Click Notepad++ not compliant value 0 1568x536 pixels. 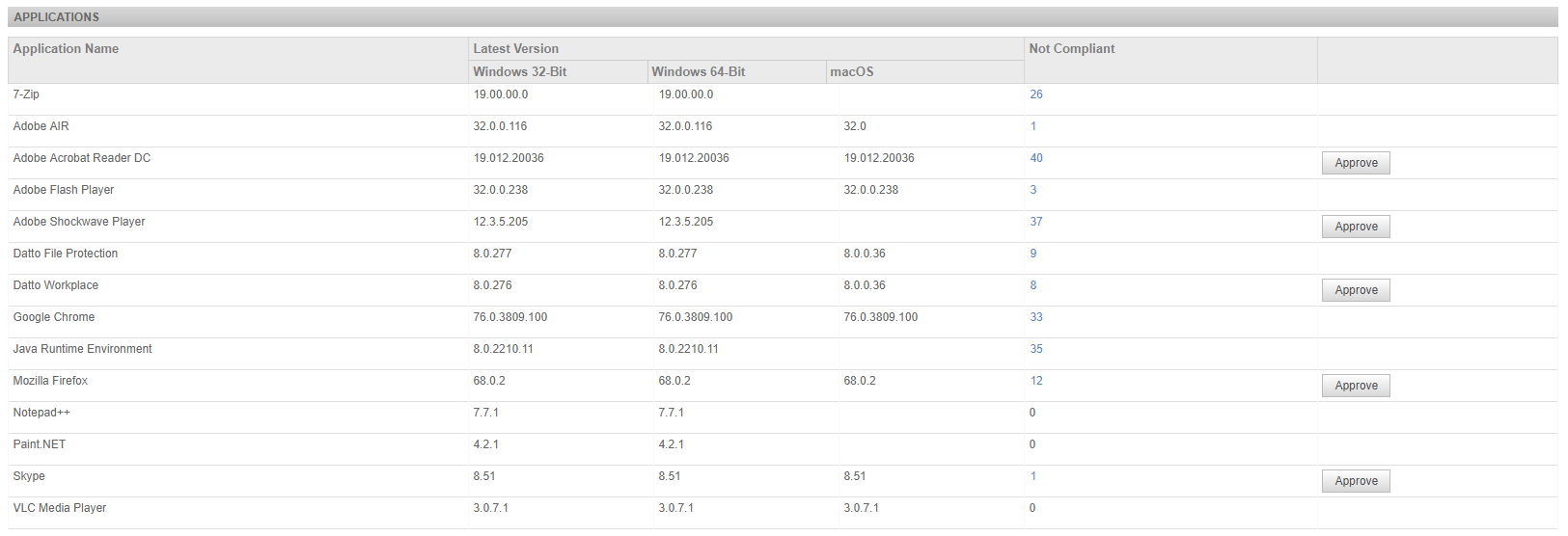[x=1032, y=413]
